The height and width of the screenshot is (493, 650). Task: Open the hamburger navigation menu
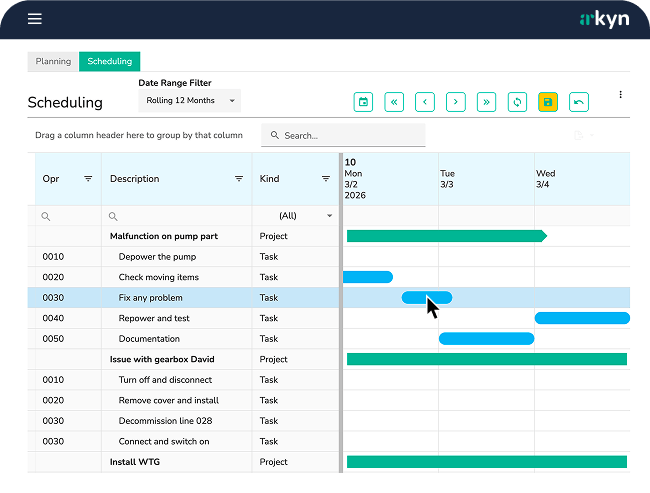click(x=35, y=19)
